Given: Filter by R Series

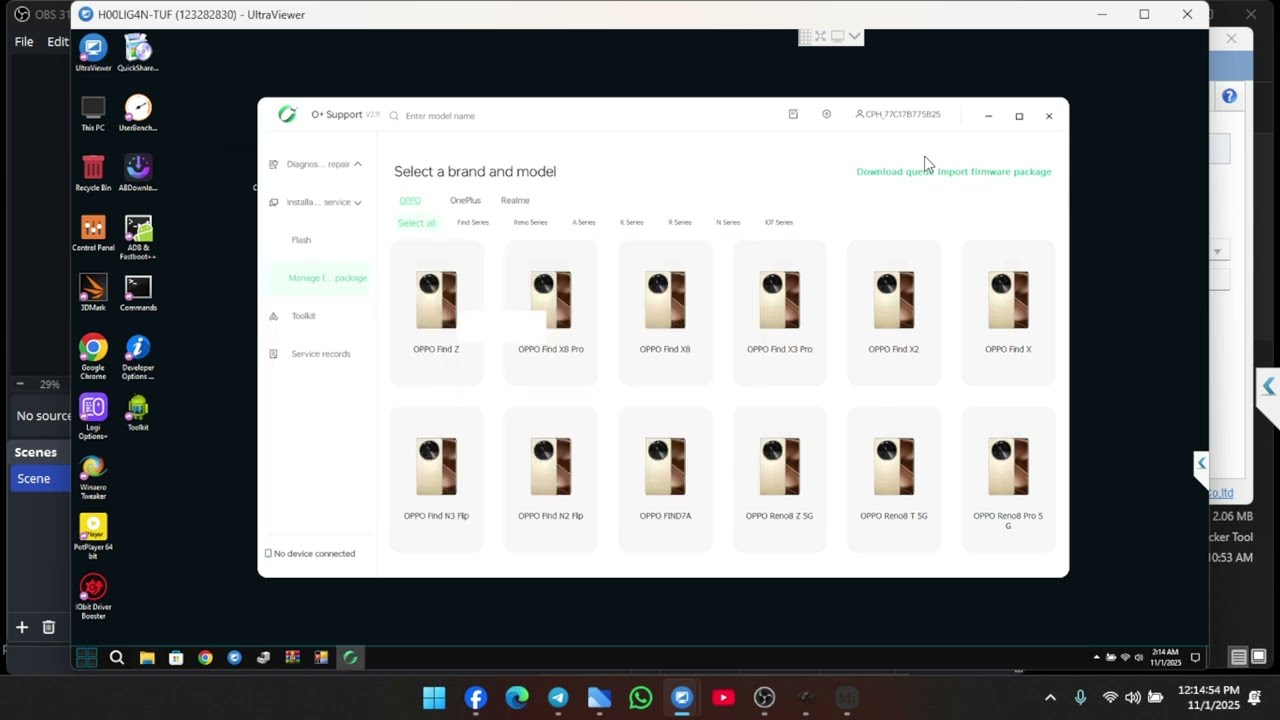Looking at the screenshot, I should (x=680, y=222).
